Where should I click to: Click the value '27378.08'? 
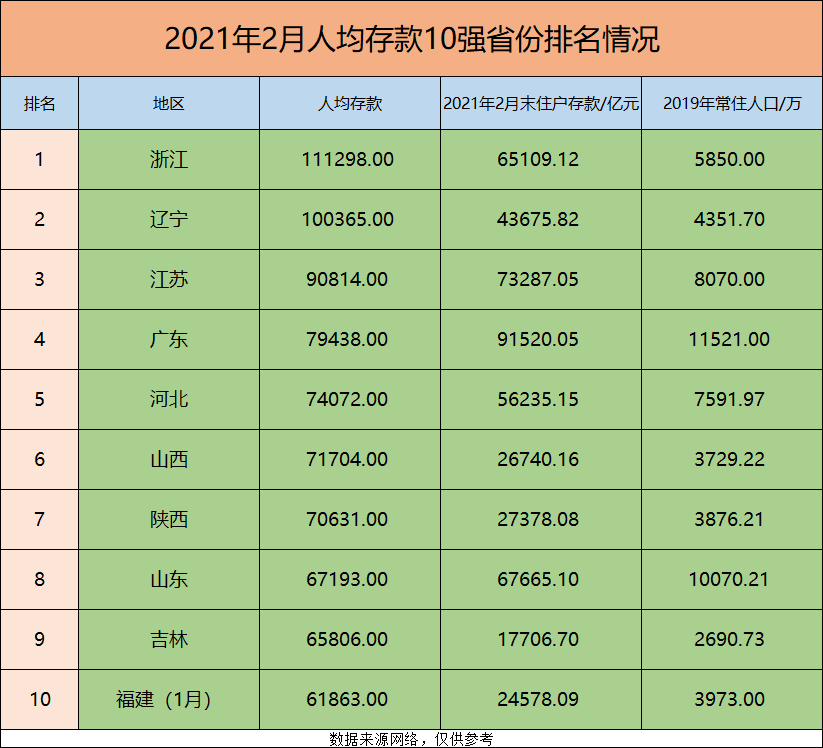click(538, 520)
